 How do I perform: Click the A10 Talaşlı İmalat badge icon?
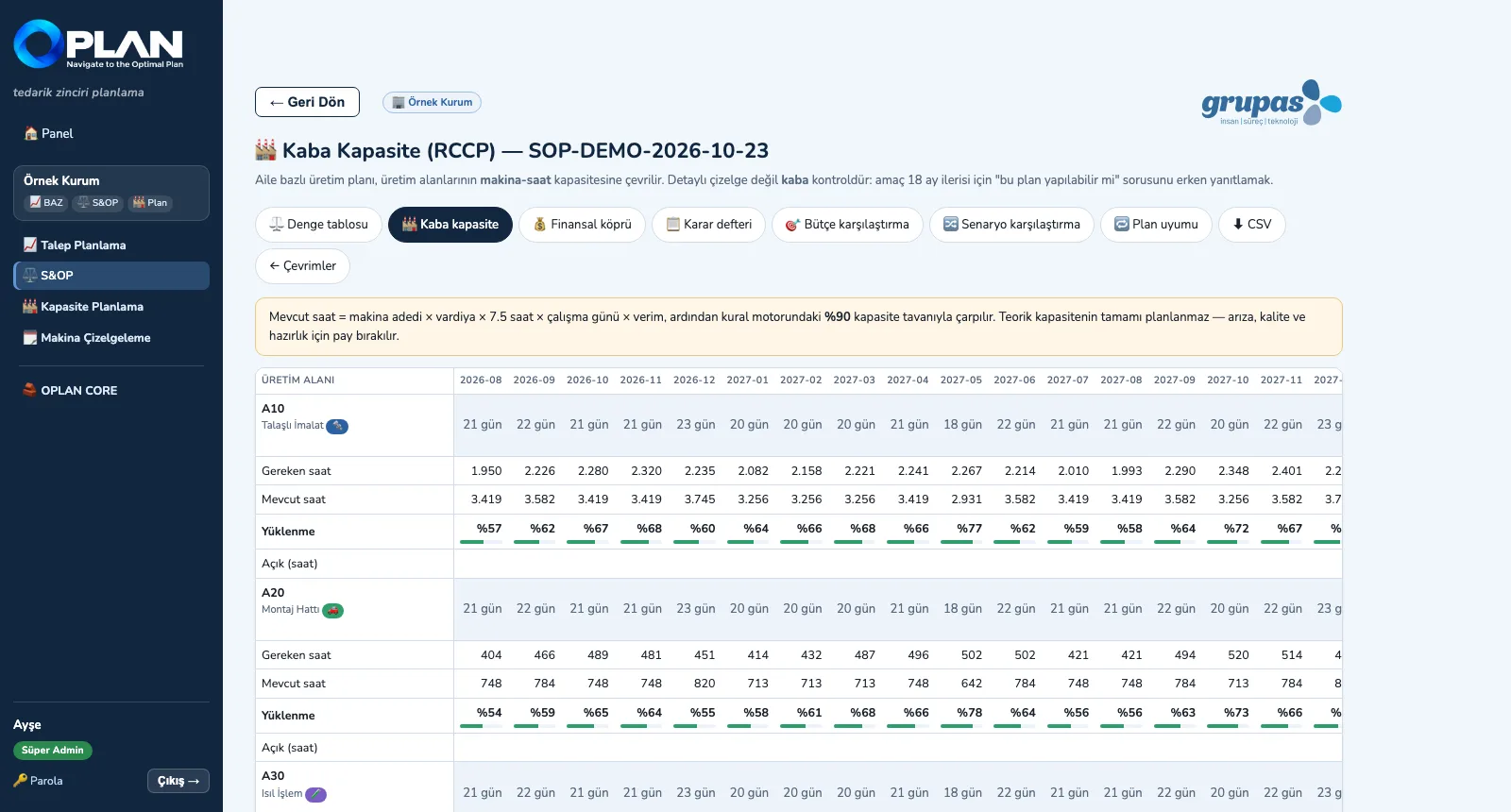(x=337, y=427)
